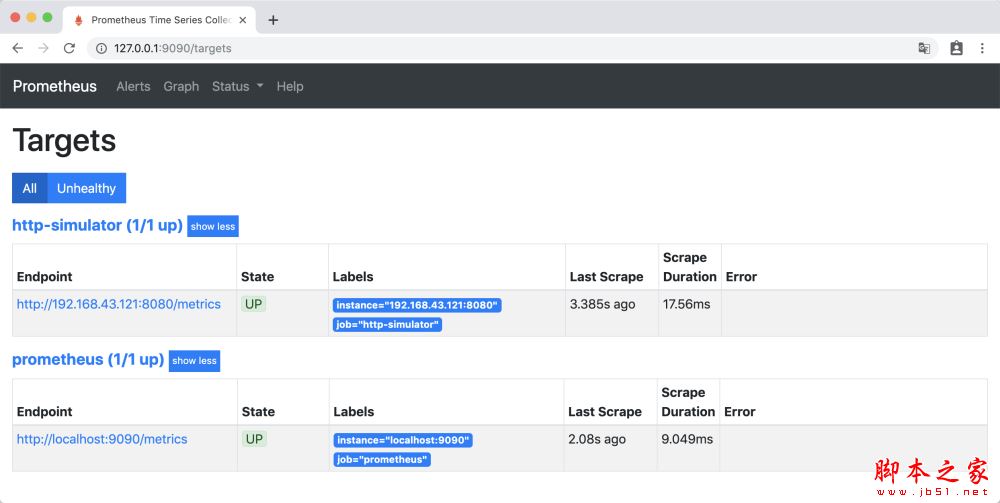The image size is (1000, 503).
Task: Open the Status dropdown menu
Action: click(237, 87)
